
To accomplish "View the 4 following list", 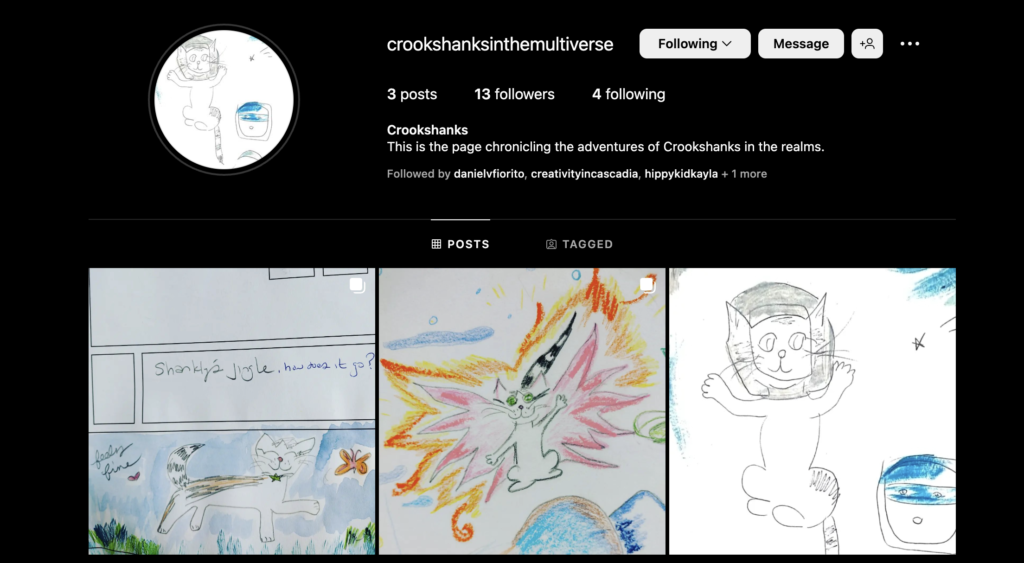I will tap(628, 94).
